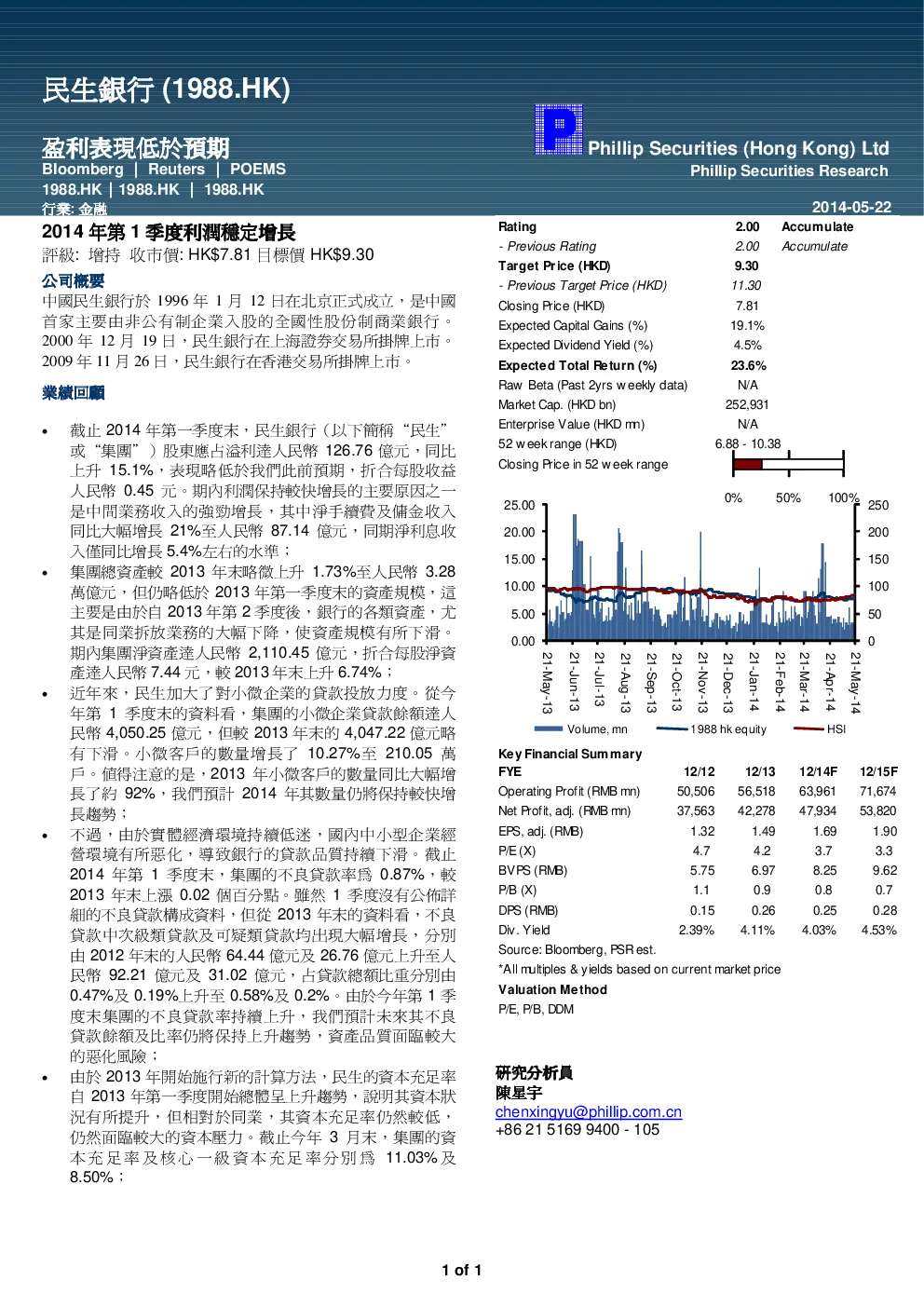
Task: Click the 12/14F column header
Action: 818,771
